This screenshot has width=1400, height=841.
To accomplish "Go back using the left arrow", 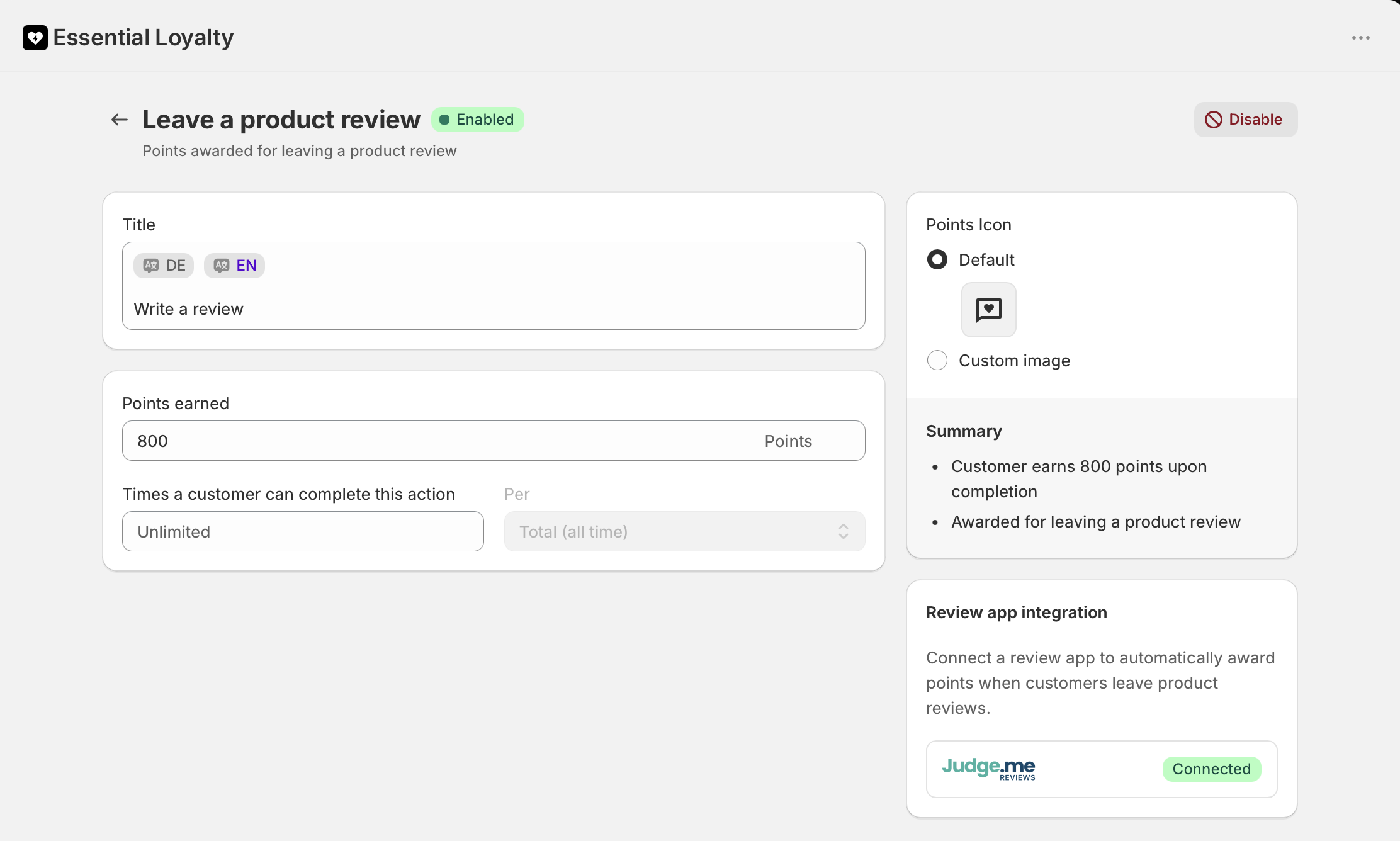I will (x=120, y=120).
